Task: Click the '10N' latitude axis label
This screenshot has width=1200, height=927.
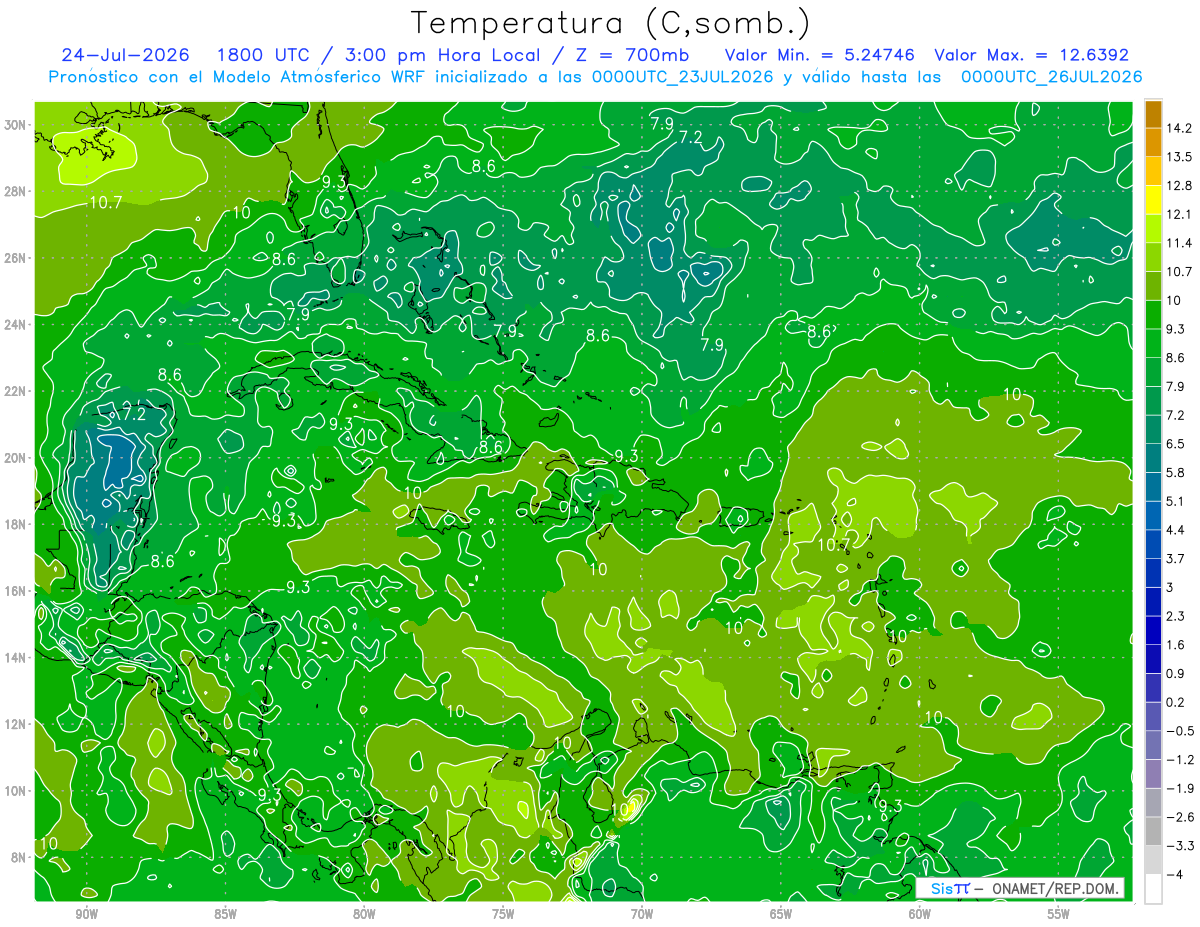Action: point(17,791)
